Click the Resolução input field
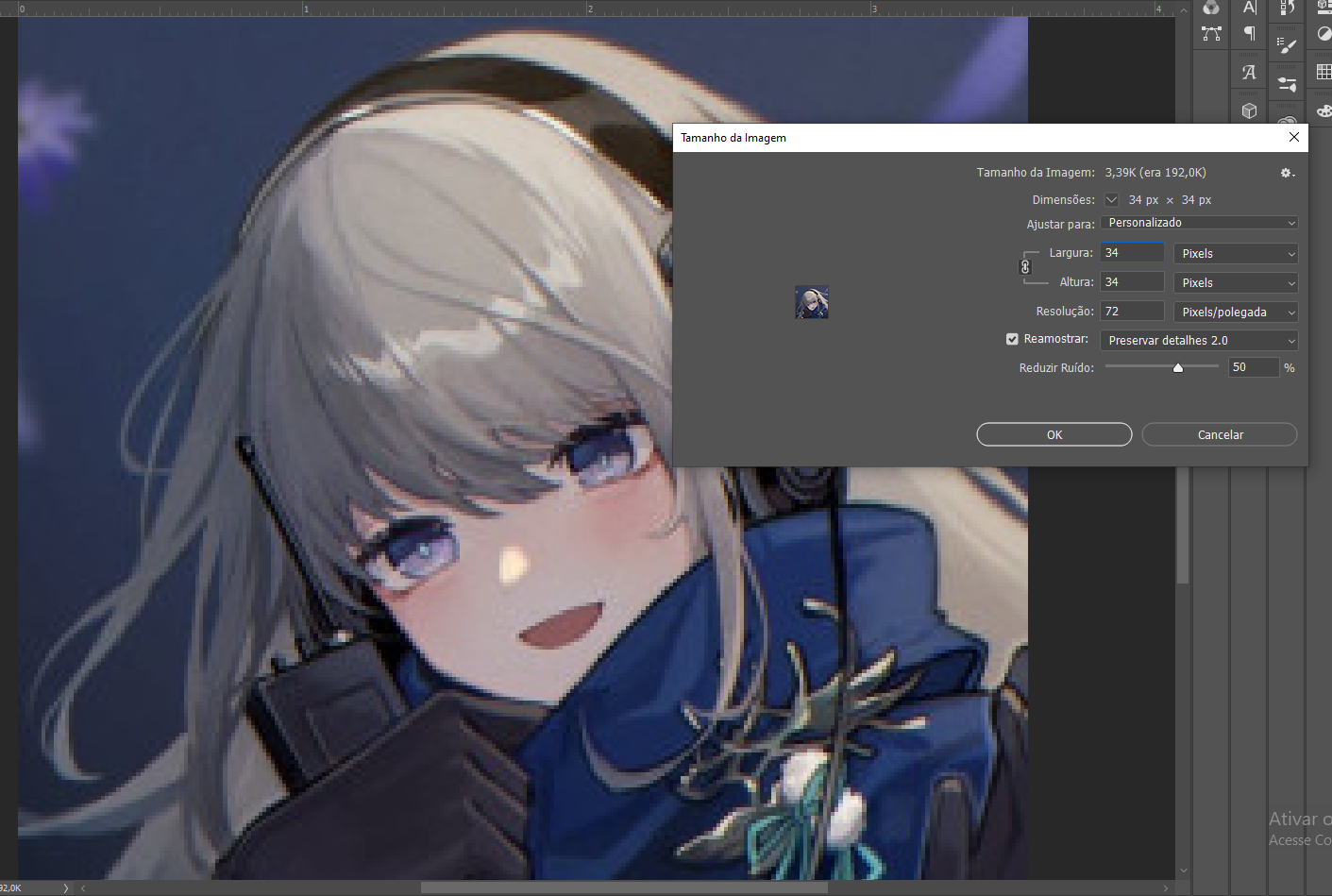The image size is (1332, 896). click(1132, 312)
